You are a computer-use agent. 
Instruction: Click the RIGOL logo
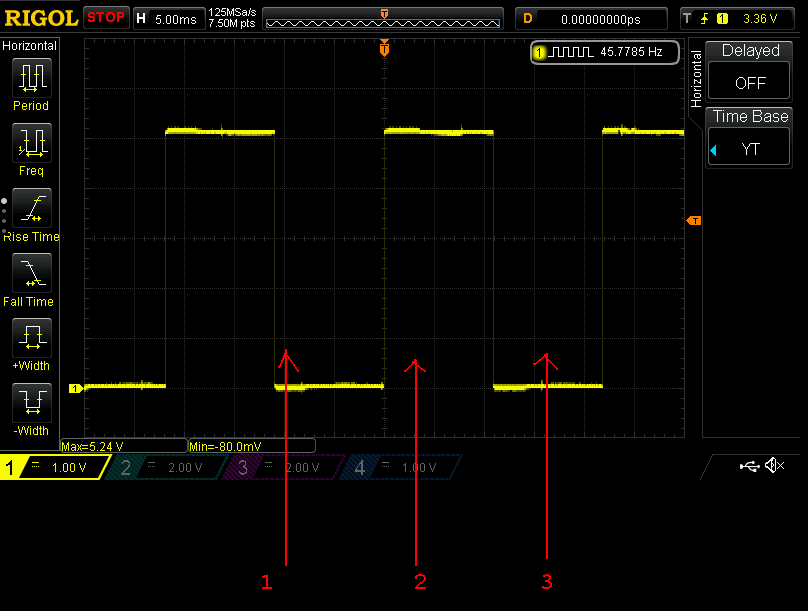(41, 18)
